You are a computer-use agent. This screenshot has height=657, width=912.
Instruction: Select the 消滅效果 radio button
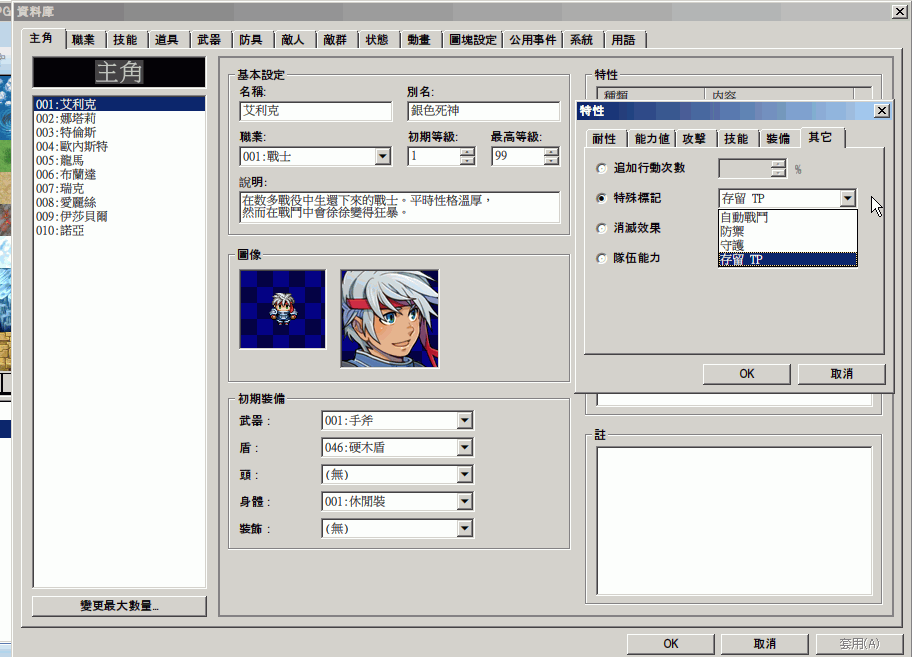[601, 228]
